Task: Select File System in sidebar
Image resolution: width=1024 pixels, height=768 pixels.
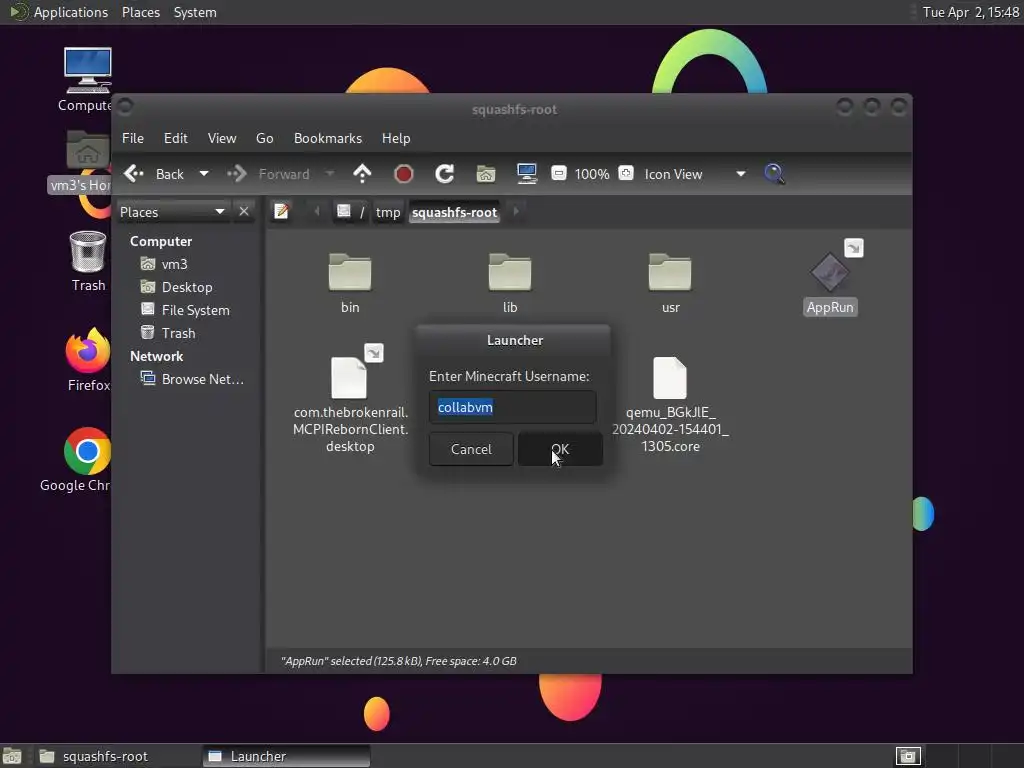Action: coord(195,310)
